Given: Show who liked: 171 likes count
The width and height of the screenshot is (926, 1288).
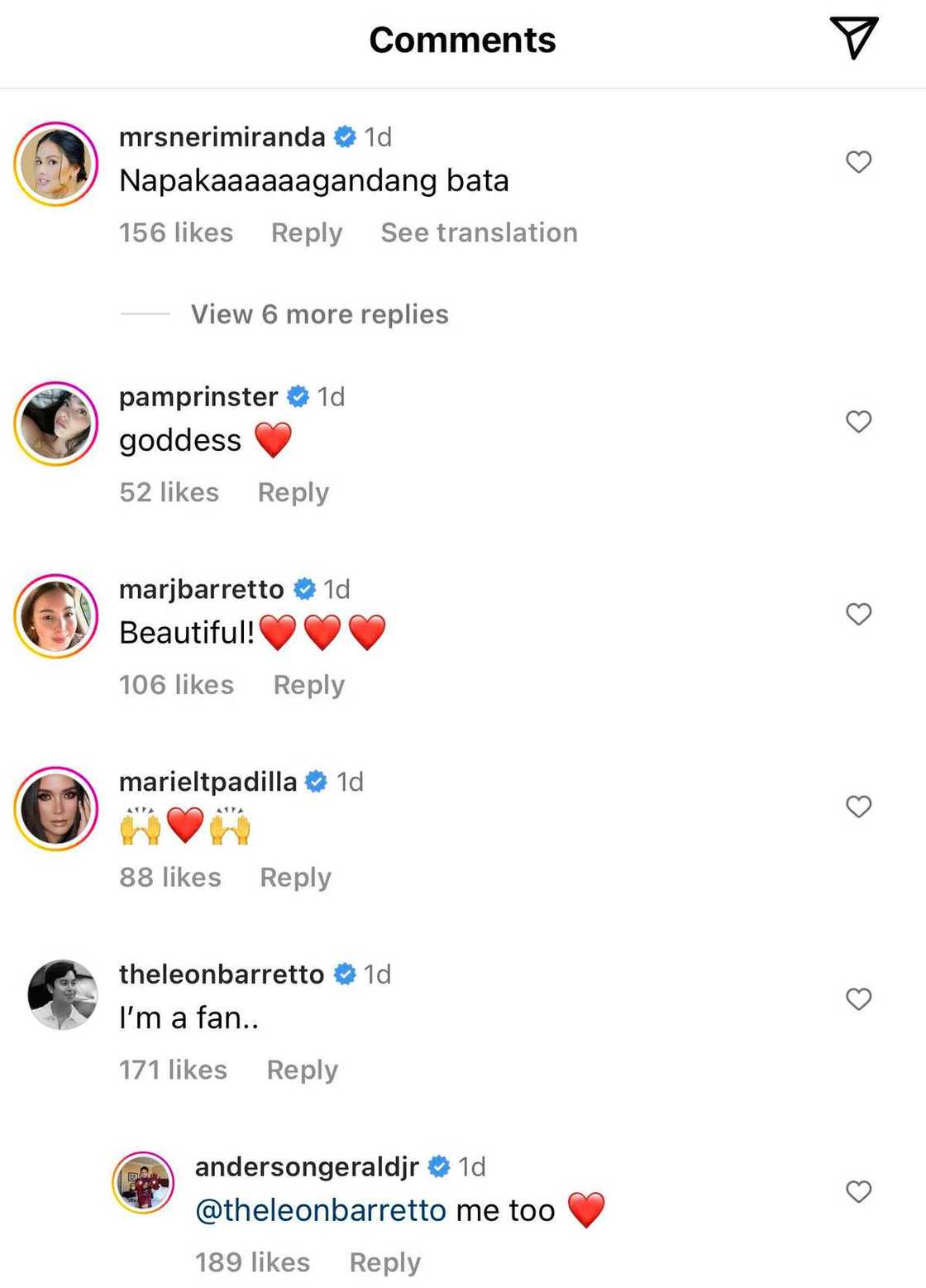Looking at the screenshot, I should click(x=173, y=1070).
